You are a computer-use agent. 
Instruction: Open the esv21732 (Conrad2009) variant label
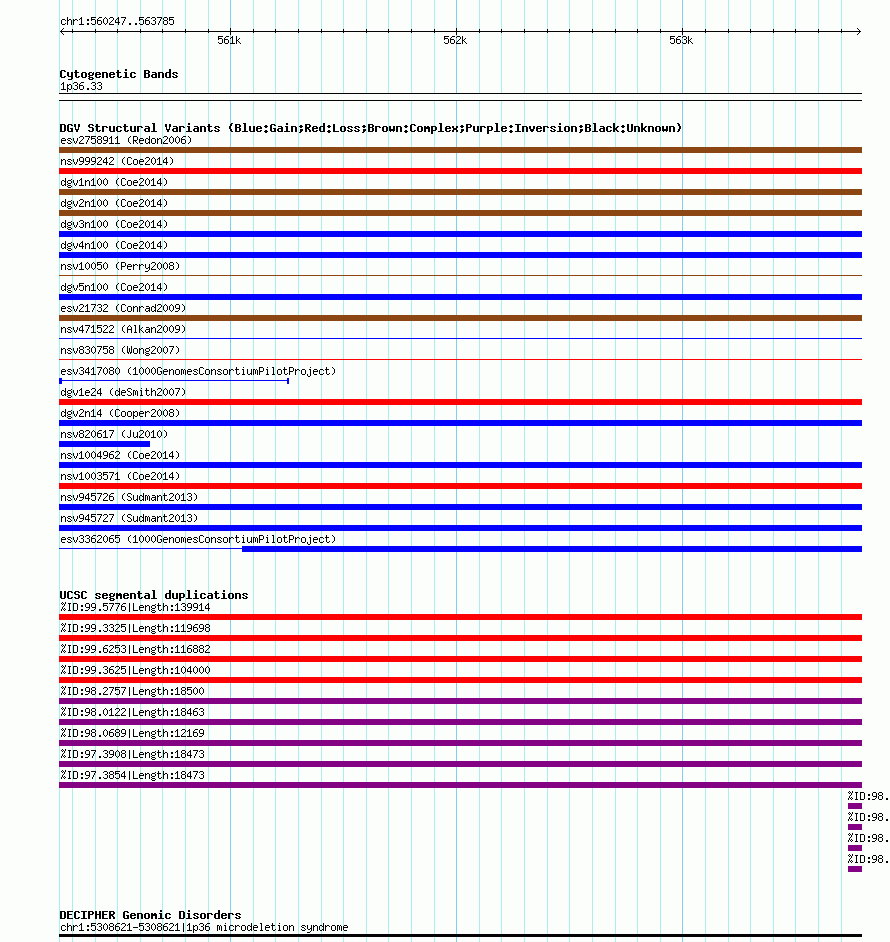pyautogui.click(x=123, y=308)
